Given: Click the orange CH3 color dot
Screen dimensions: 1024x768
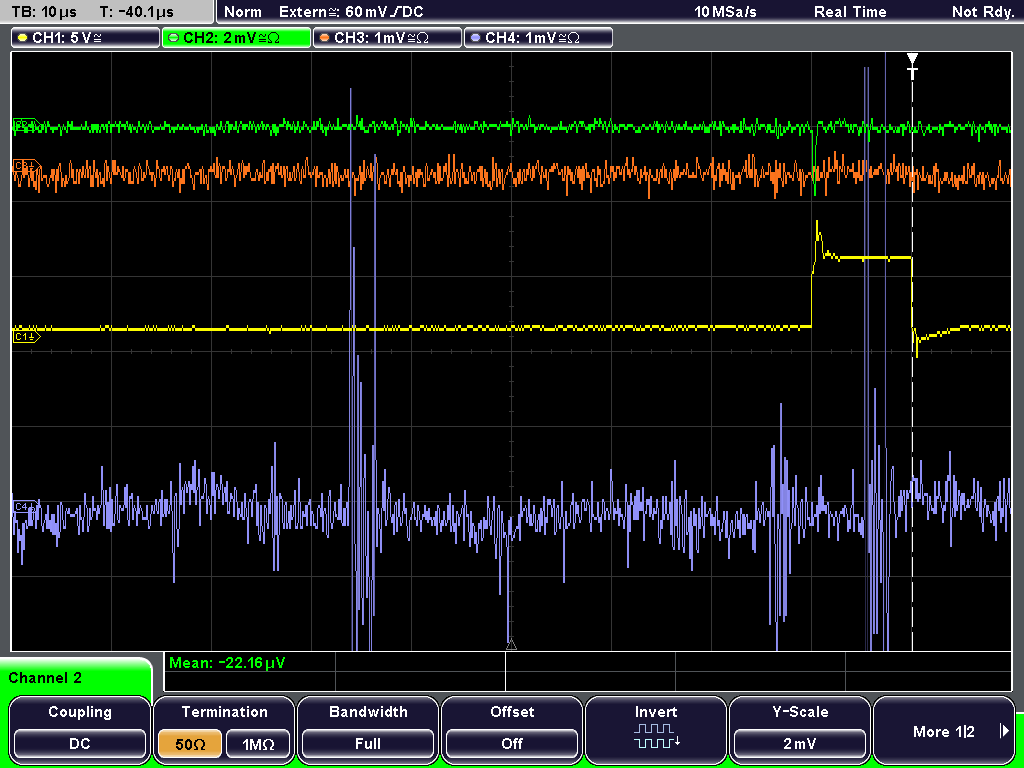Looking at the screenshot, I should (324, 38).
